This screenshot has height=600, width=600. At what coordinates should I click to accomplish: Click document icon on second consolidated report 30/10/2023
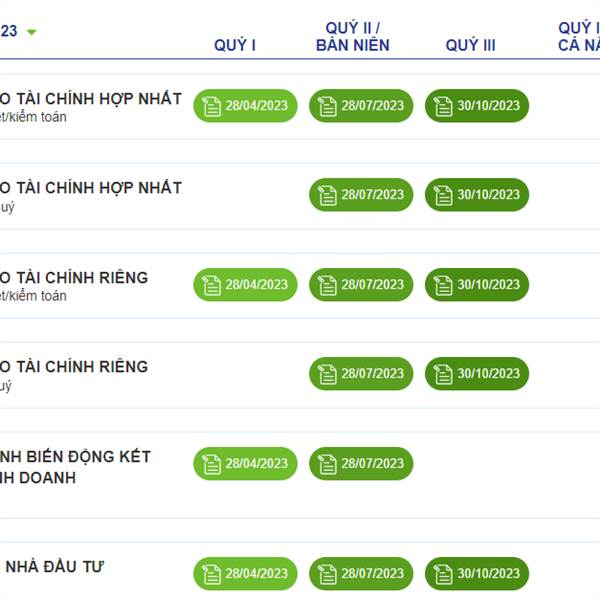click(x=443, y=195)
